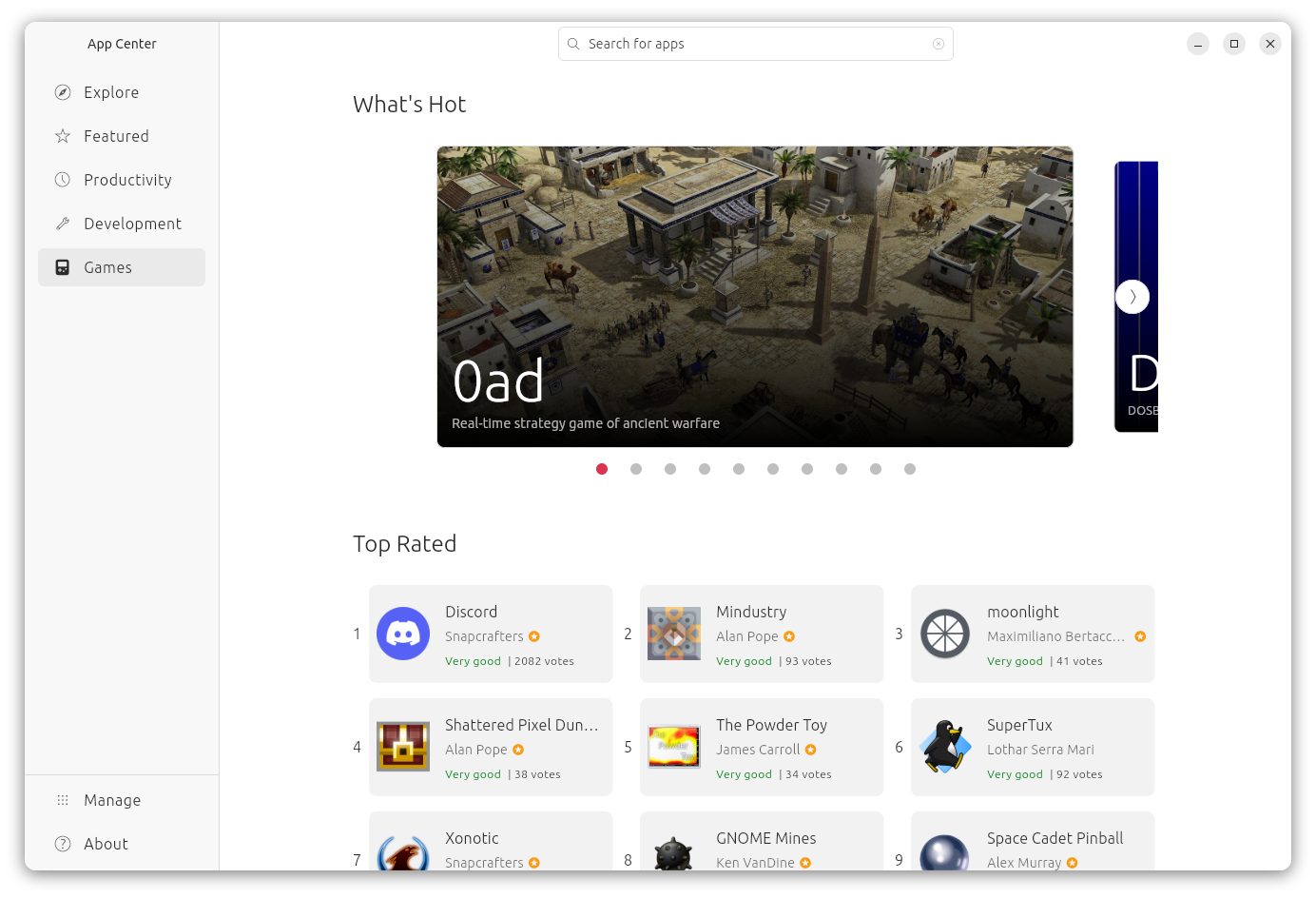Advance carousel with the next arrow
Screen dimensions: 1316x898
point(1132,297)
